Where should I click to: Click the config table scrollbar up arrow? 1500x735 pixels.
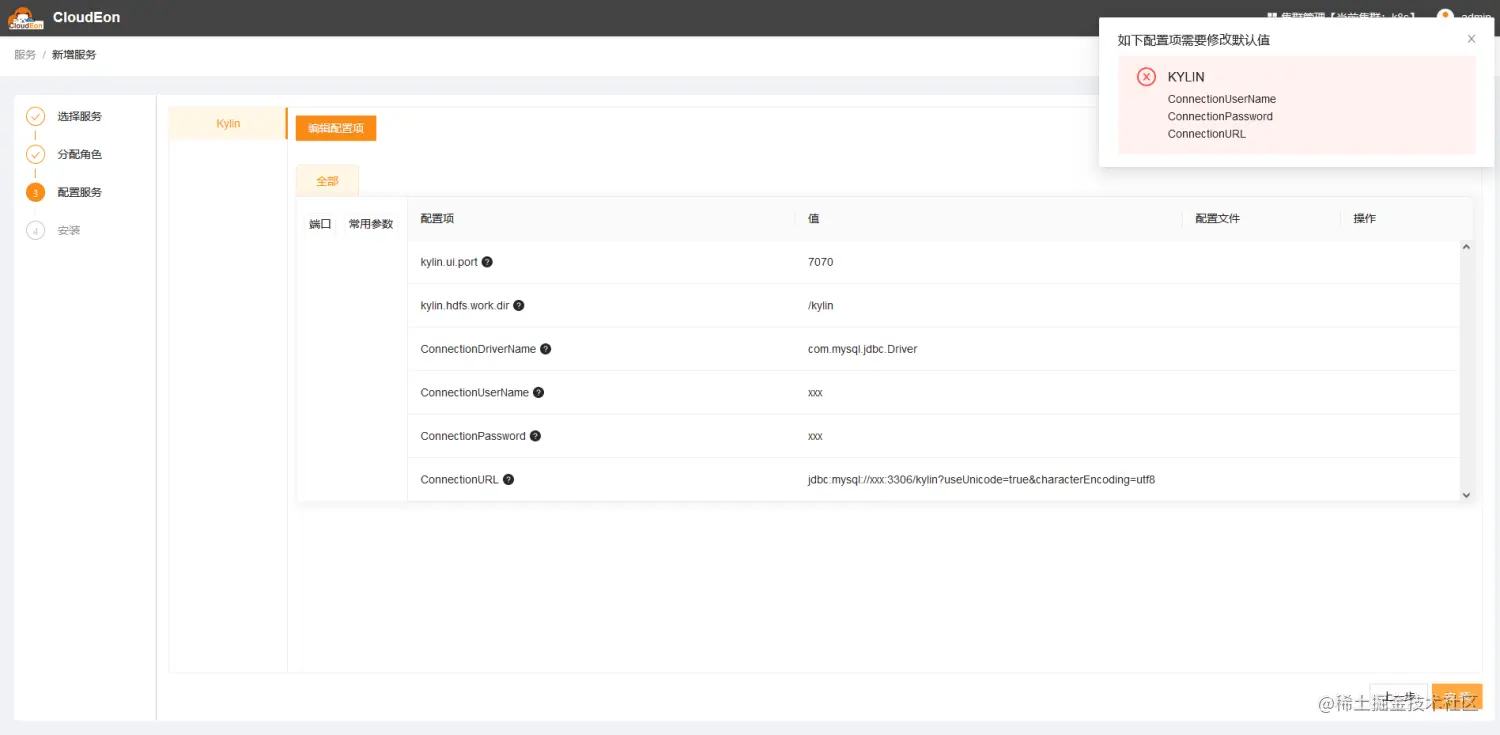pos(1466,247)
